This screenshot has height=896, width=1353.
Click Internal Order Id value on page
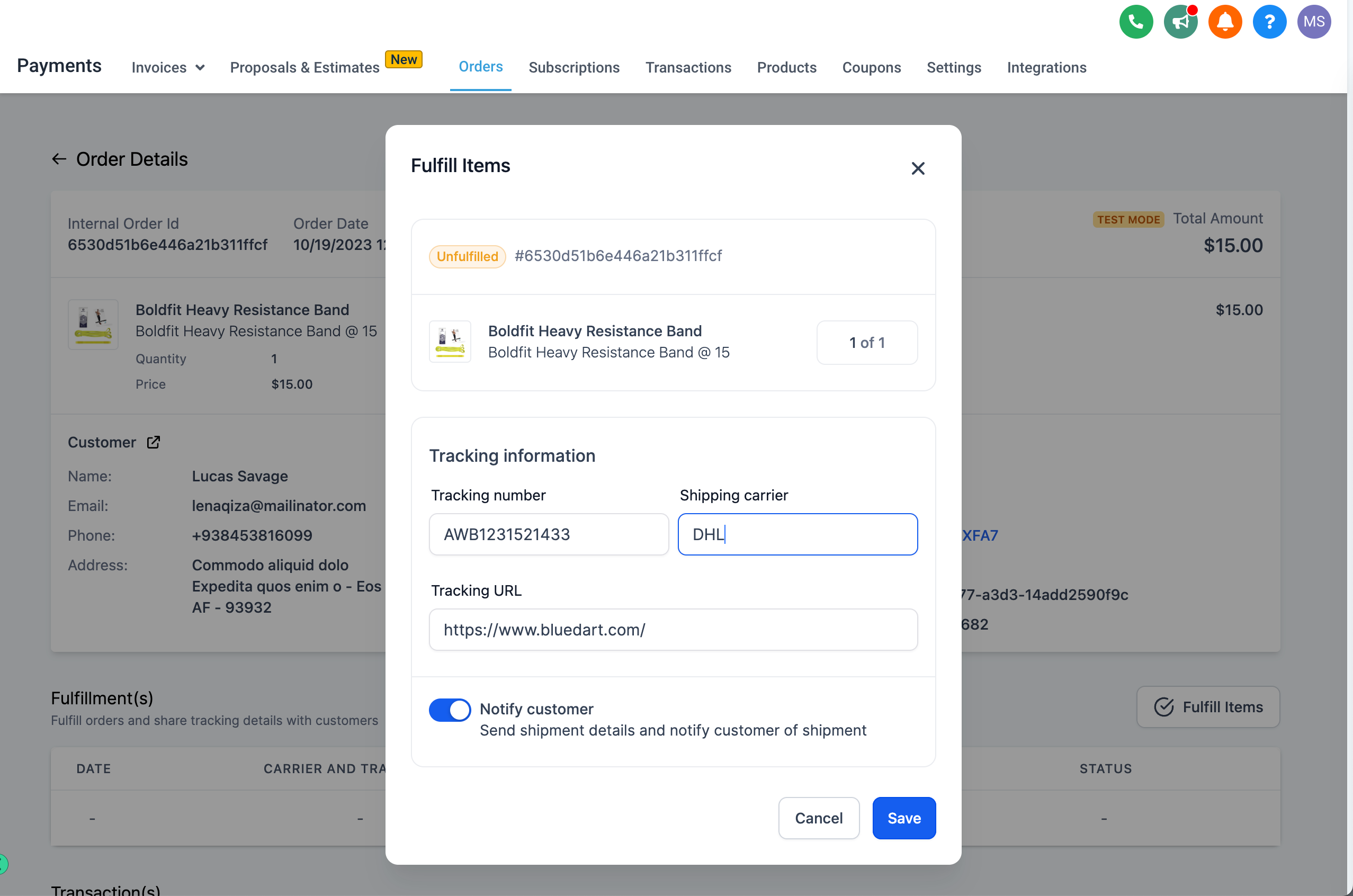(x=167, y=245)
